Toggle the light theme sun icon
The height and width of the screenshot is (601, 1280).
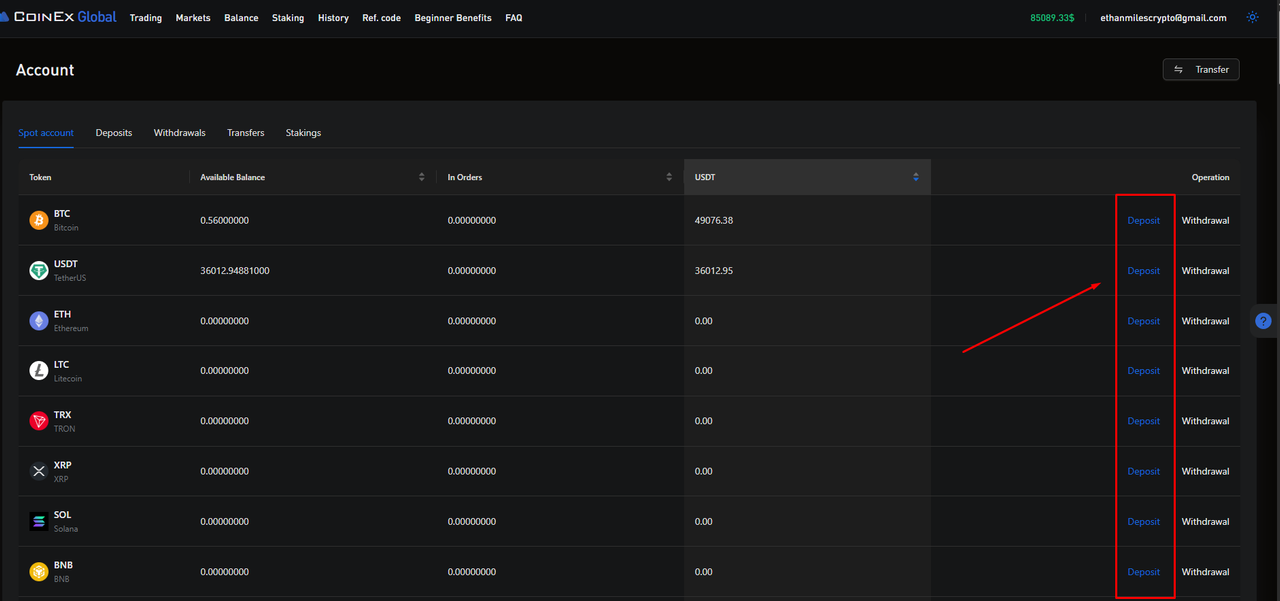[x=1252, y=17]
